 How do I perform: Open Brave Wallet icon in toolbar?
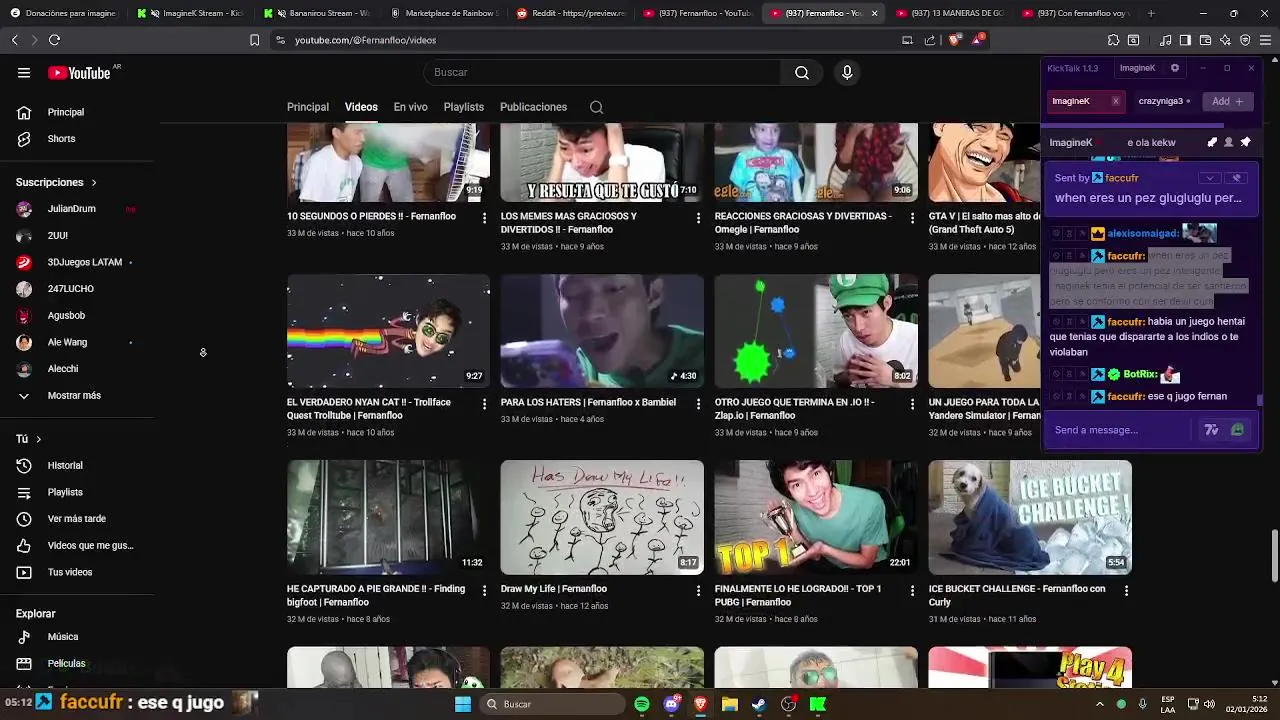click(1205, 40)
